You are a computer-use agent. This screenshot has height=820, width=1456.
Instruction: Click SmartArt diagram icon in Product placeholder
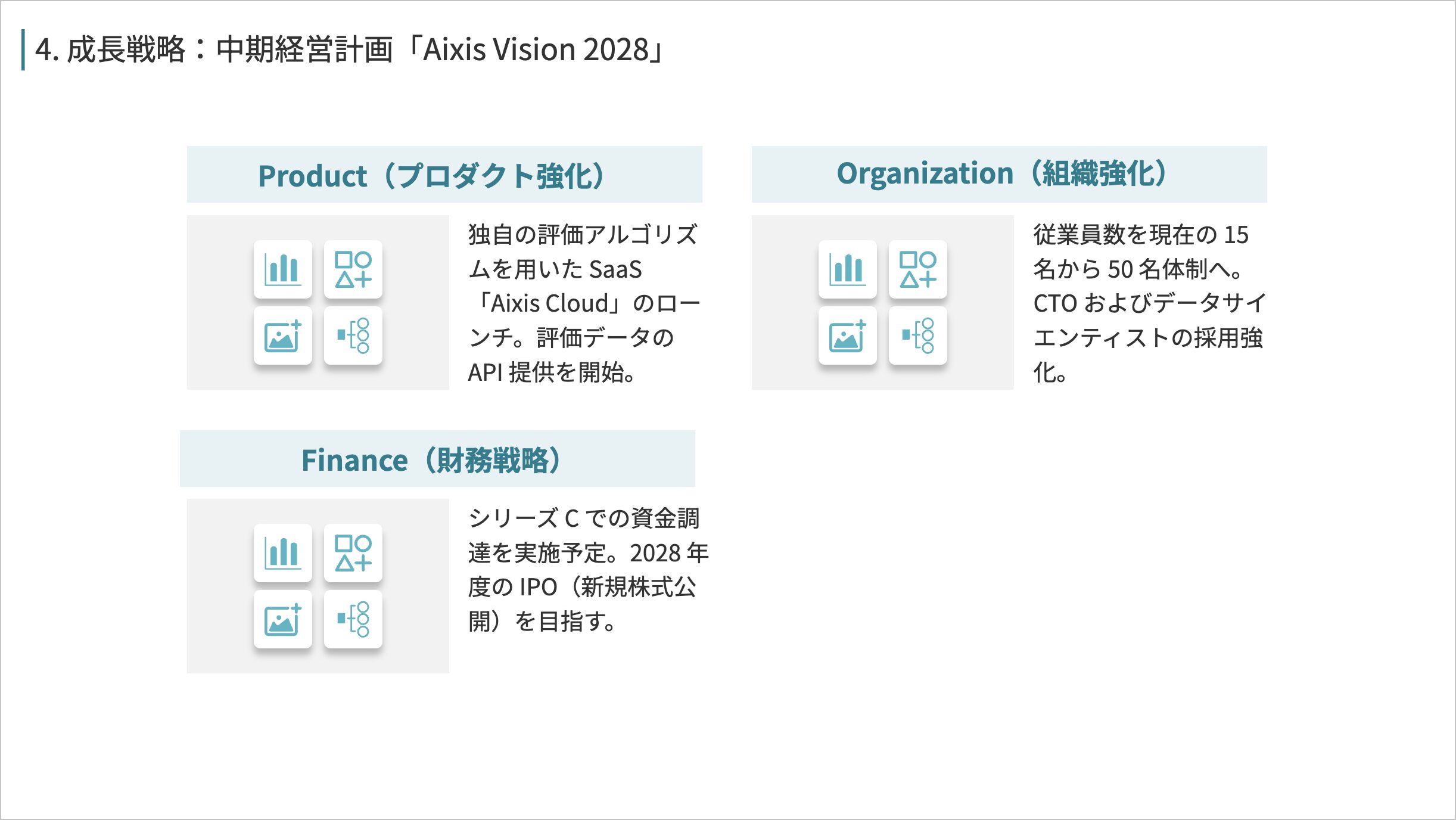pyautogui.click(x=353, y=336)
